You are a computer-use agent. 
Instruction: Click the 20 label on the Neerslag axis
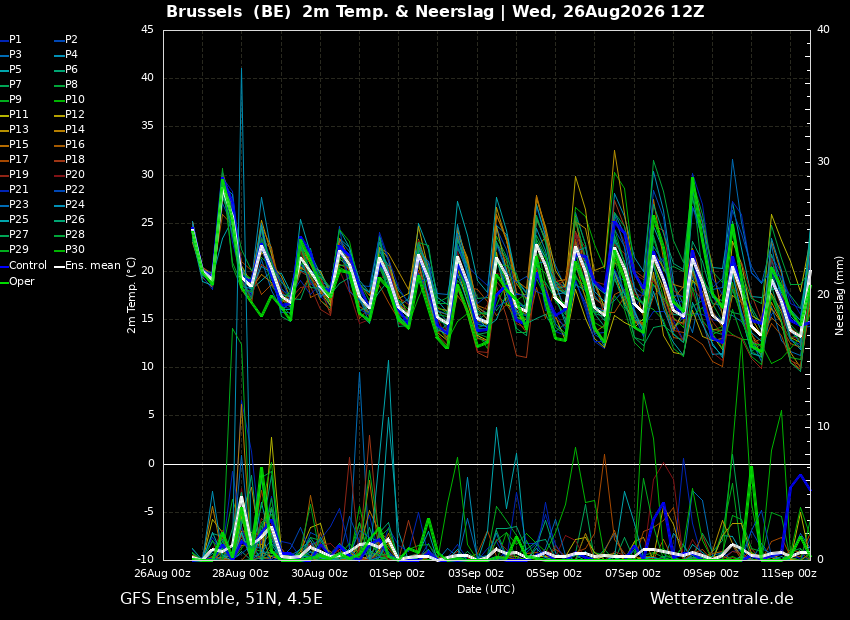click(x=823, y=294)
